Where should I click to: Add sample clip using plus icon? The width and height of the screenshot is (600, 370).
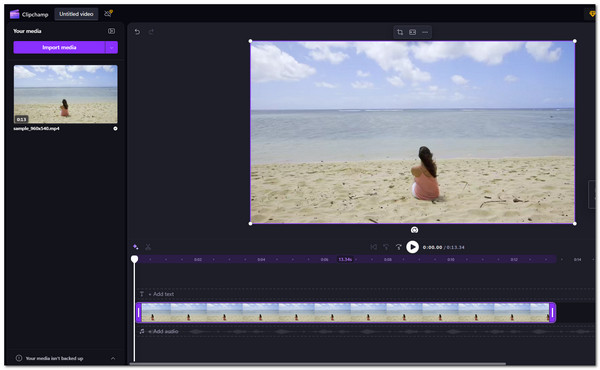pos(115,129)
